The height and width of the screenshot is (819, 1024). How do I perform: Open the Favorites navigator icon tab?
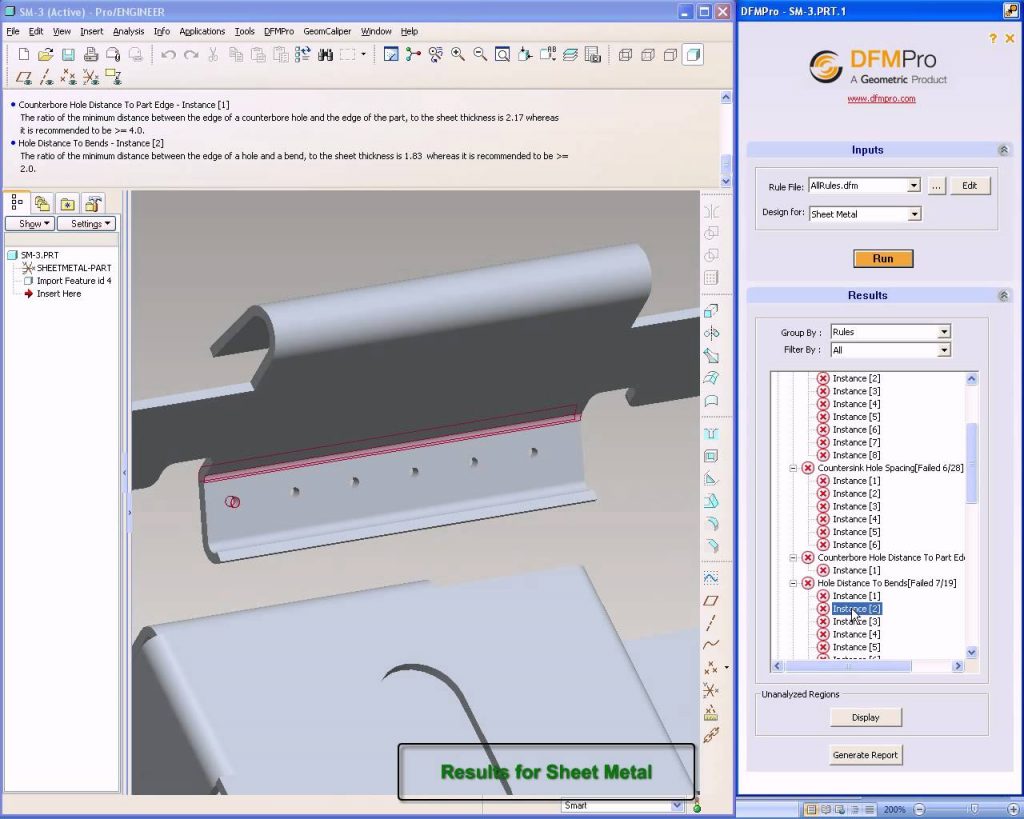click(x=67, y=203)
